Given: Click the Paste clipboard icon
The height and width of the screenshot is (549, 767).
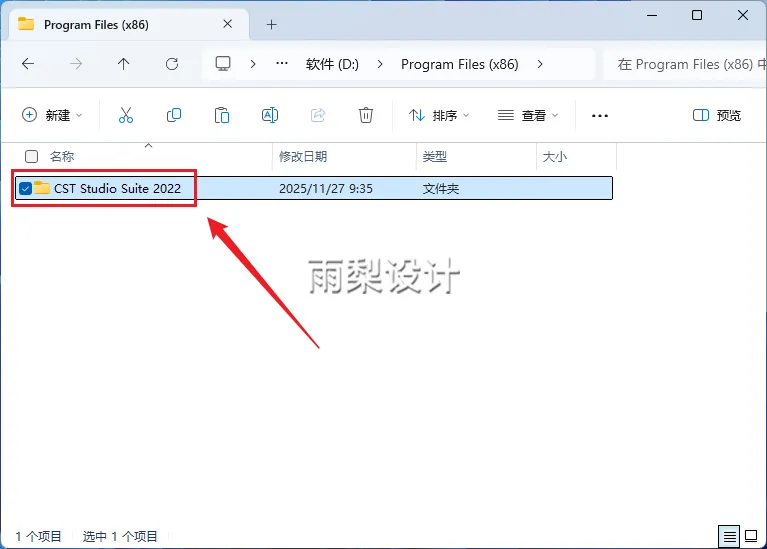Looking at the screenshot, I should click(222, 115).
